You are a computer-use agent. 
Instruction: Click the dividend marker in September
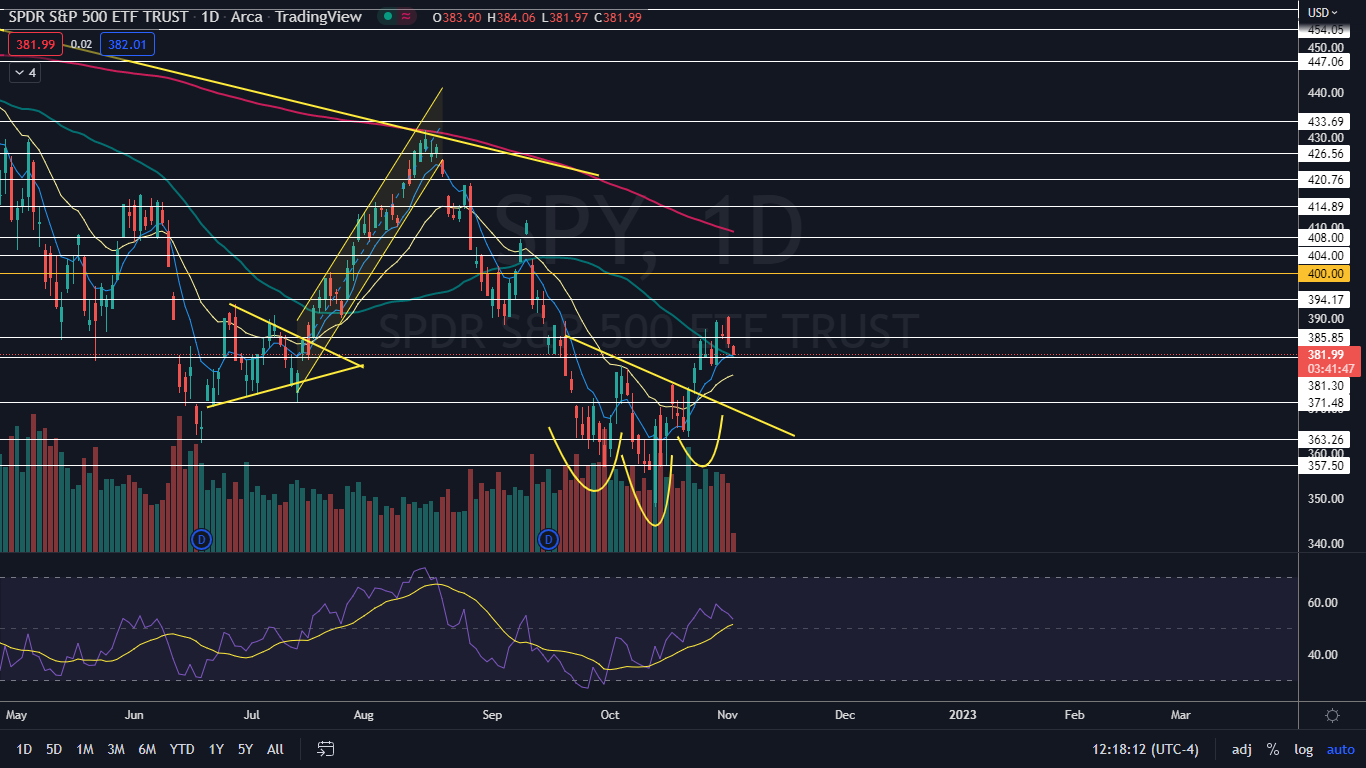coord(548,540)
